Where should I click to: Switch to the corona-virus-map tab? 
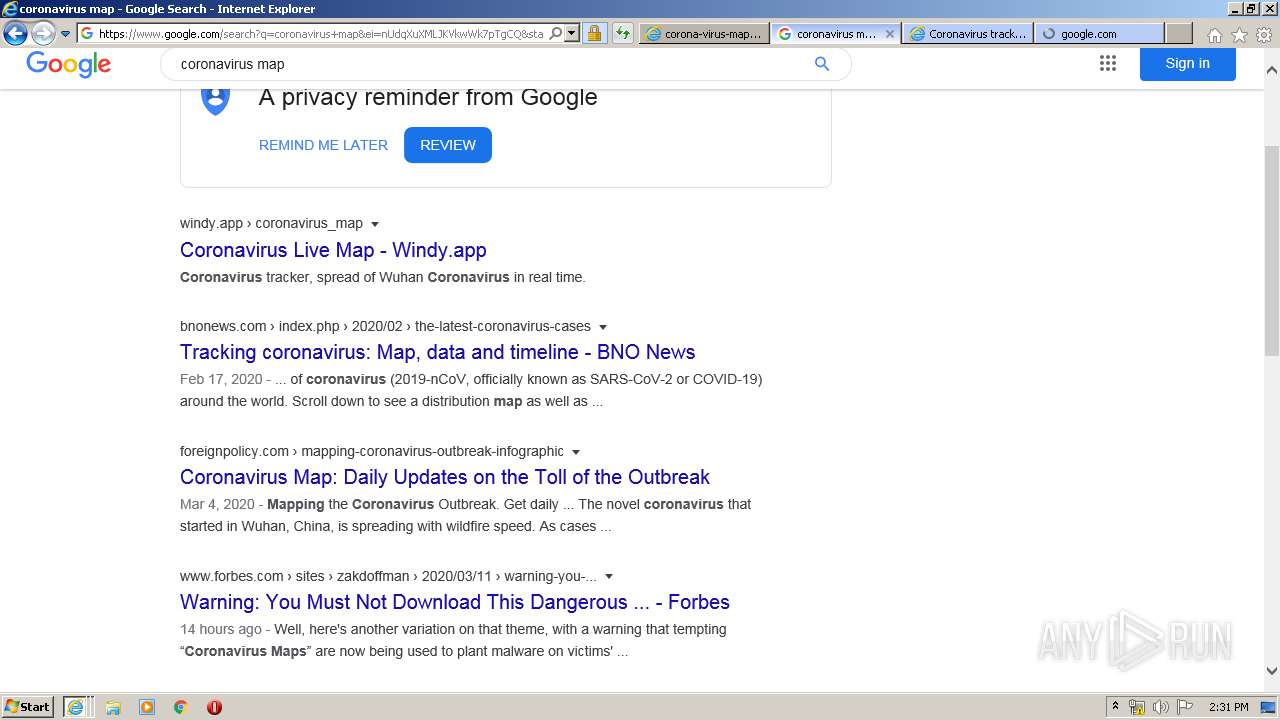pos(704,33)
